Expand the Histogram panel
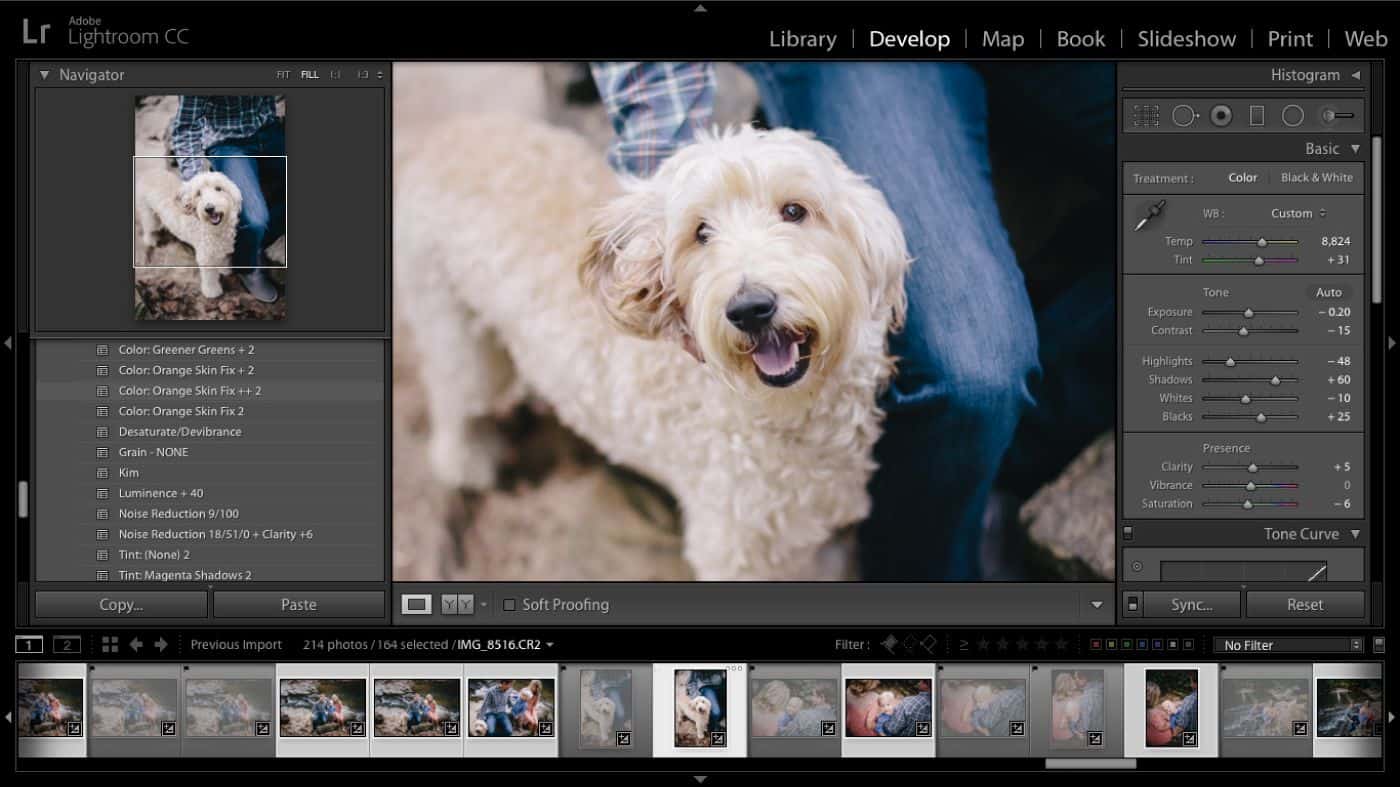 click(x=1356, y=75)
